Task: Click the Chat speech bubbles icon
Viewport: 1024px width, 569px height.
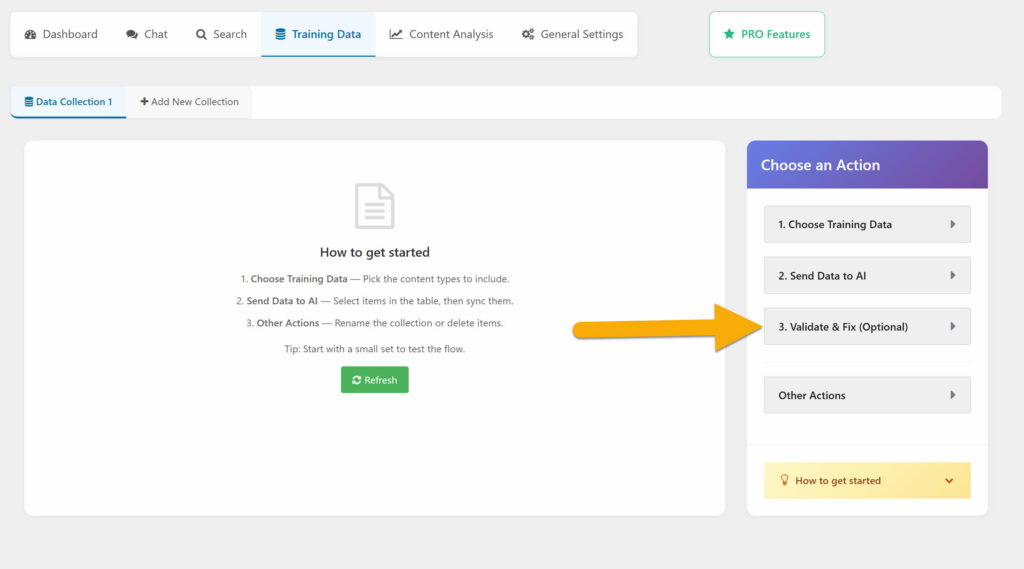Action: 132,34
